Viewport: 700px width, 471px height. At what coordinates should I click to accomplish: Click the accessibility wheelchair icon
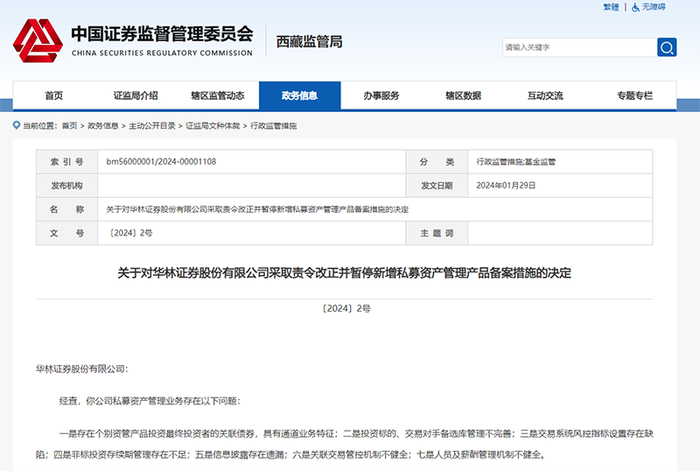point(635,7)
